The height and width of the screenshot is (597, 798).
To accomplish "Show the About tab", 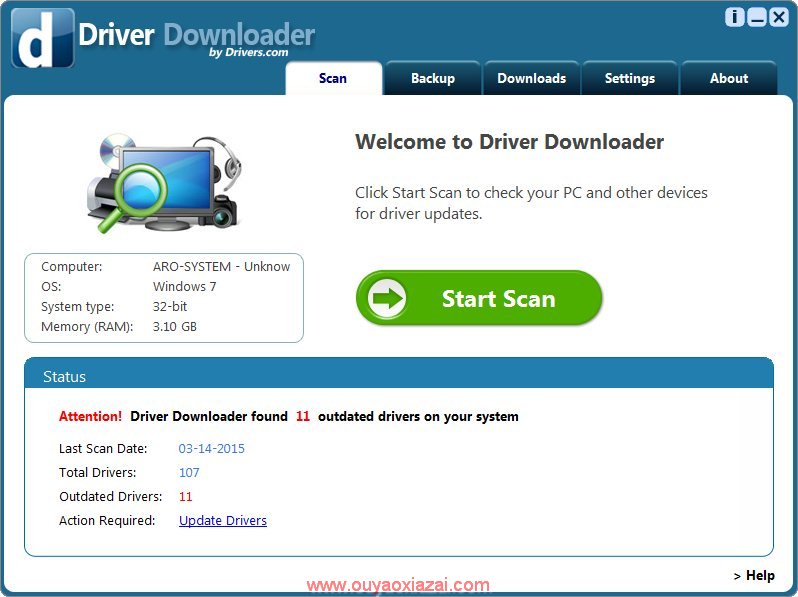I will click(x=729, y=78).
